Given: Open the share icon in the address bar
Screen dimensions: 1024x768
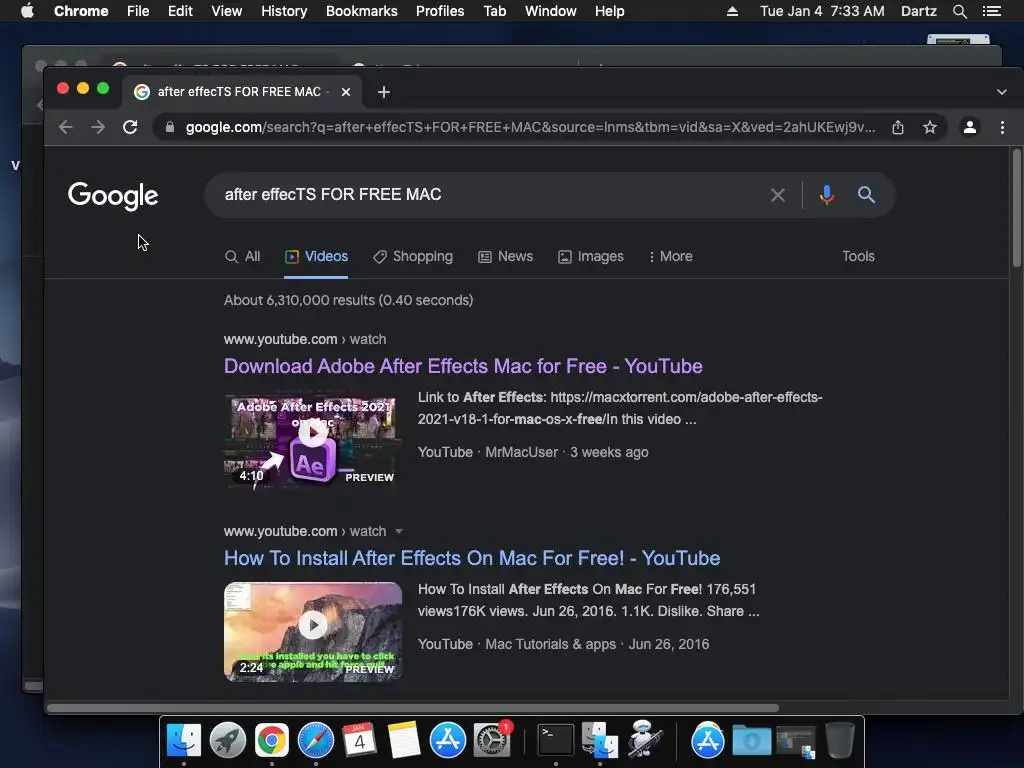Looking at the screenshot, I should 898,127.
